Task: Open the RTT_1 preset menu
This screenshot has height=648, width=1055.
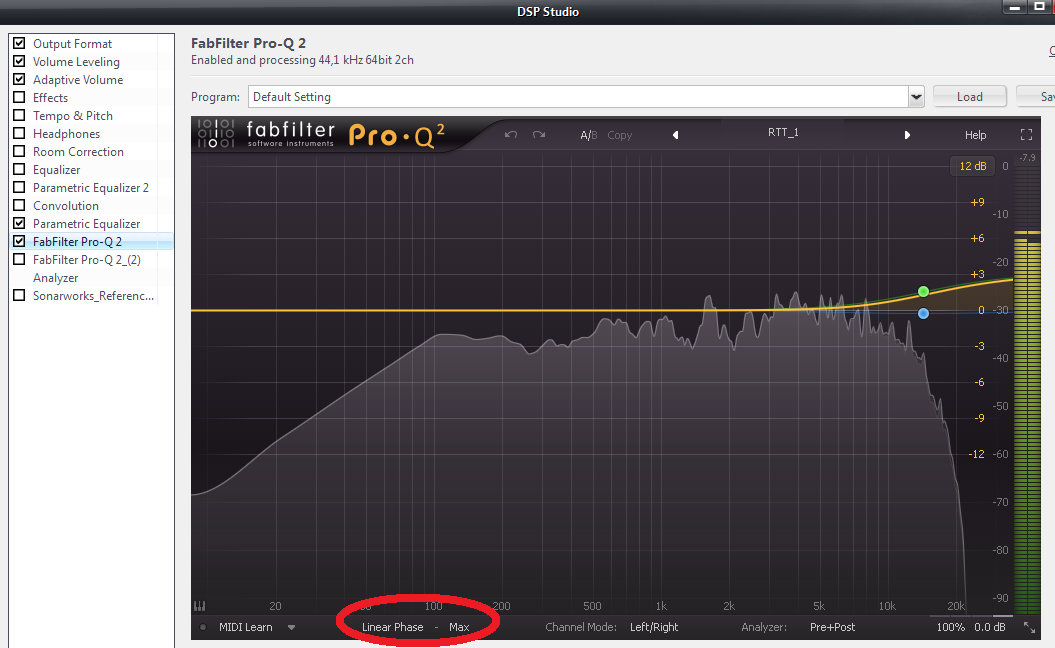Action: [x=783, y=133]
